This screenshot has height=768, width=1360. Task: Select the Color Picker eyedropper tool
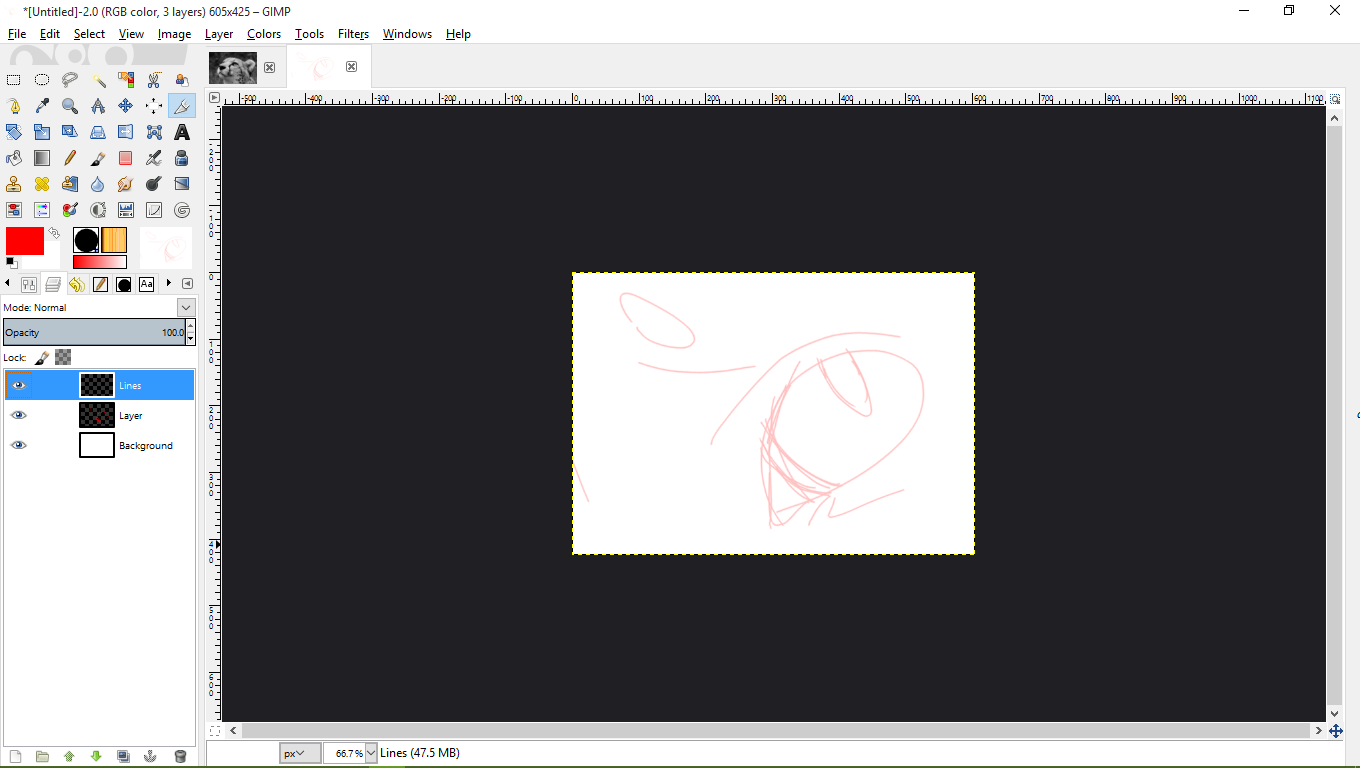(x=42, y=105)
